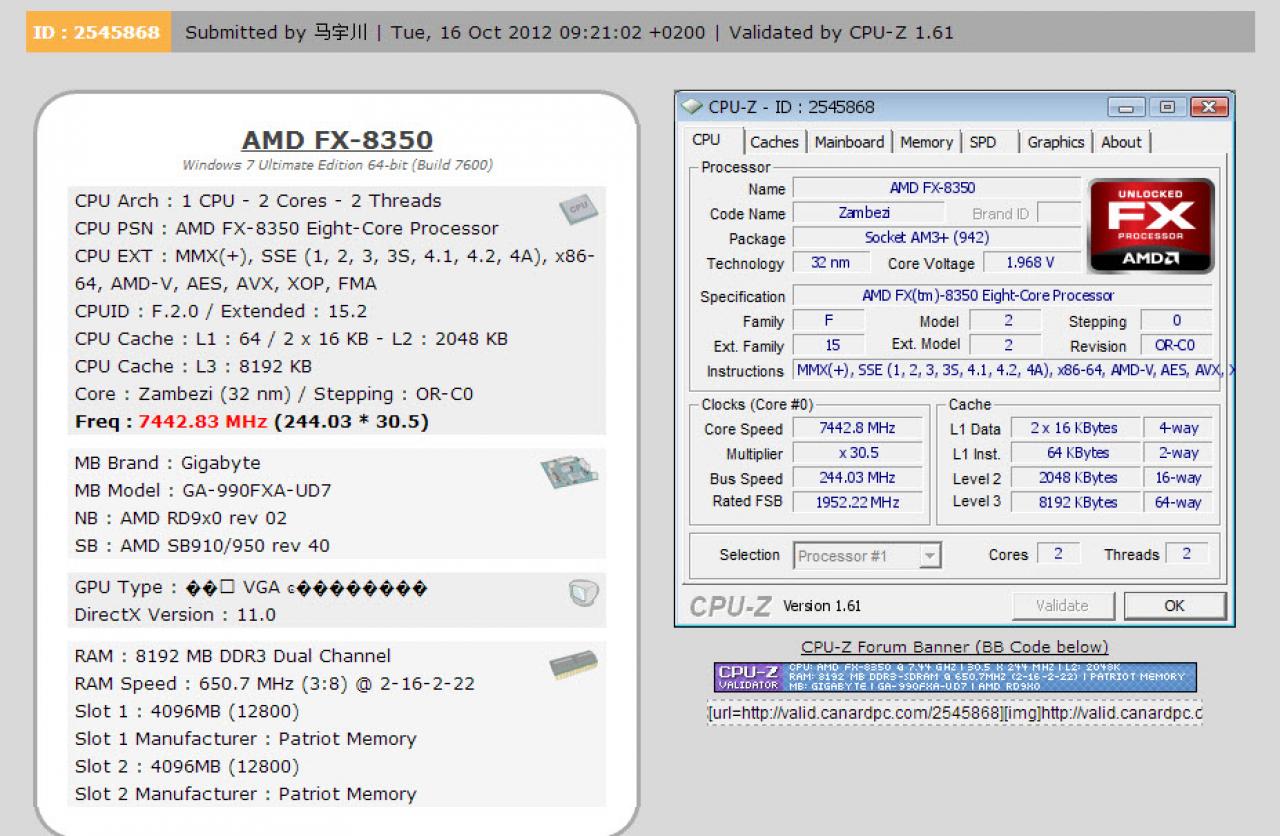The image size is (1280, 836).
Task: Click the Windows 7 Ultimate Edition subtitle
Action: click(x=337, y=165)
